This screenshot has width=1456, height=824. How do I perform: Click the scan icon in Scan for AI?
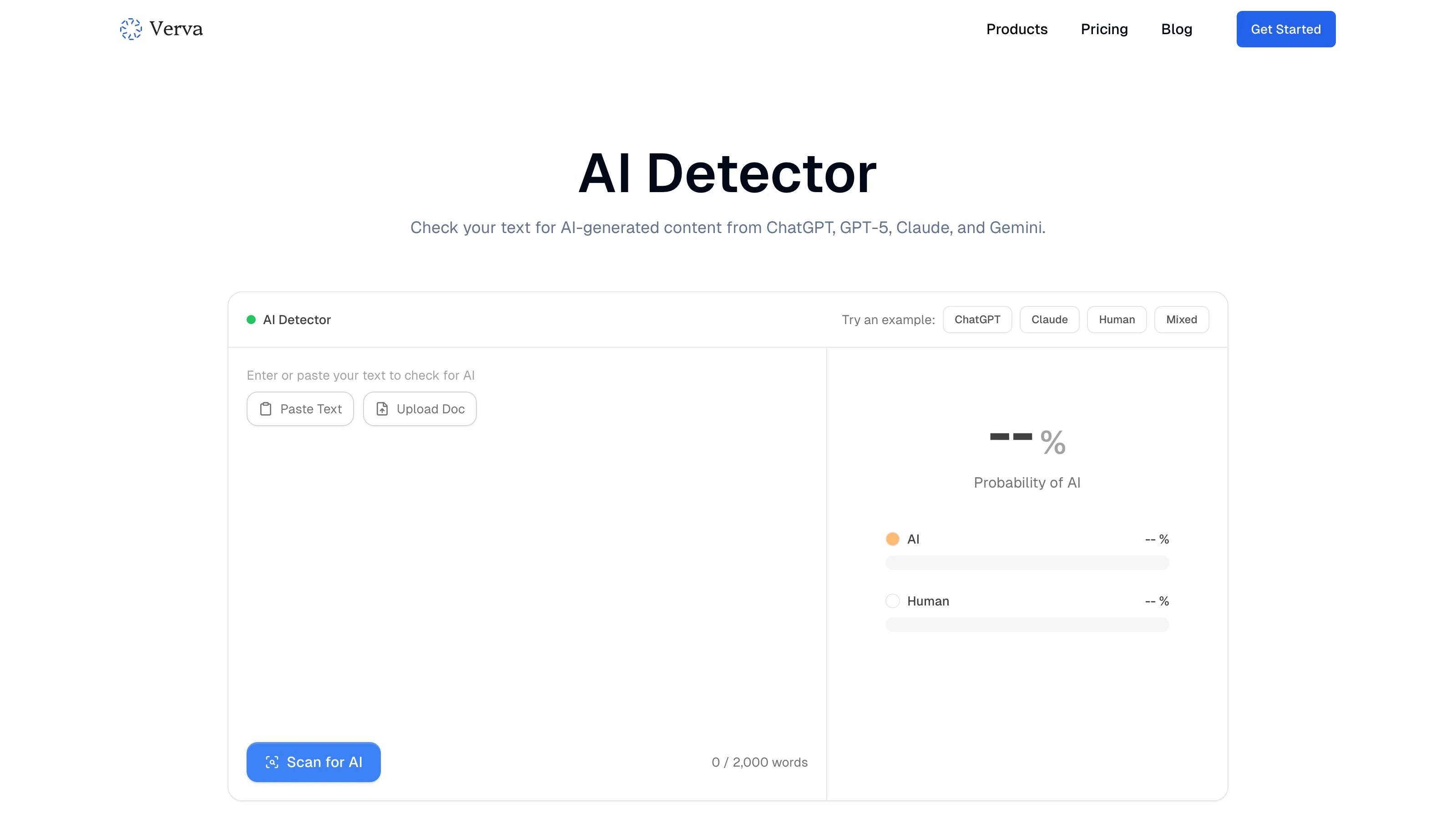[x=272, y=762]
